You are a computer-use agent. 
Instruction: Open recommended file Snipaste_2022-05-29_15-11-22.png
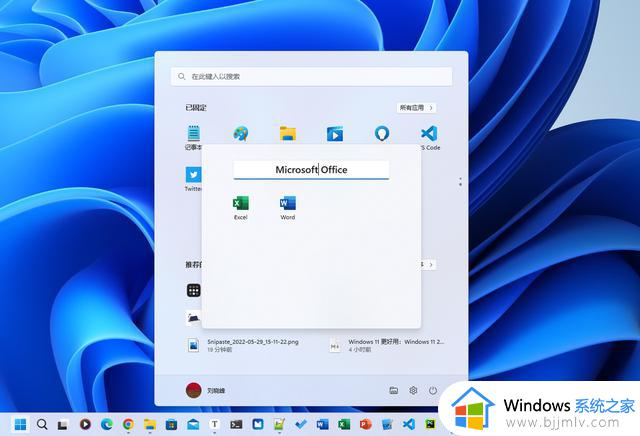(x=243, y=345)
